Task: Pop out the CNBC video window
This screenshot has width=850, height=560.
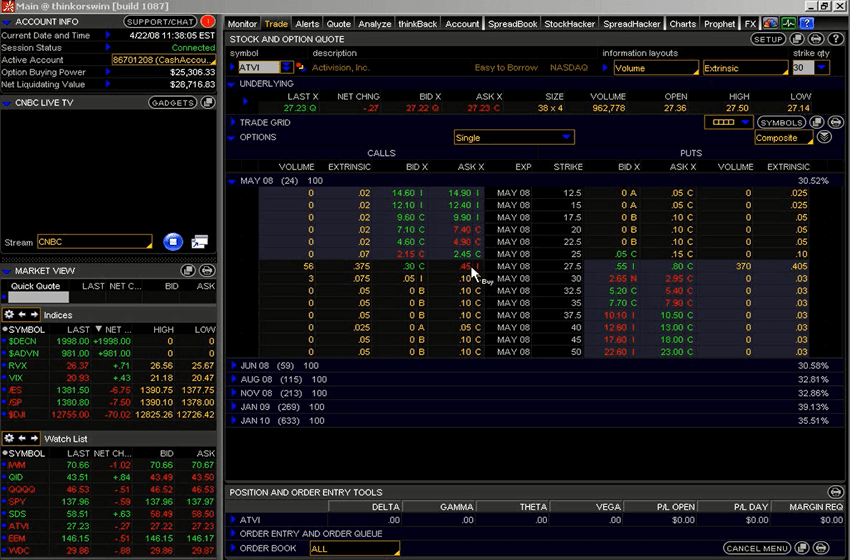Action: pyautogui.click(x=199, y=242)
